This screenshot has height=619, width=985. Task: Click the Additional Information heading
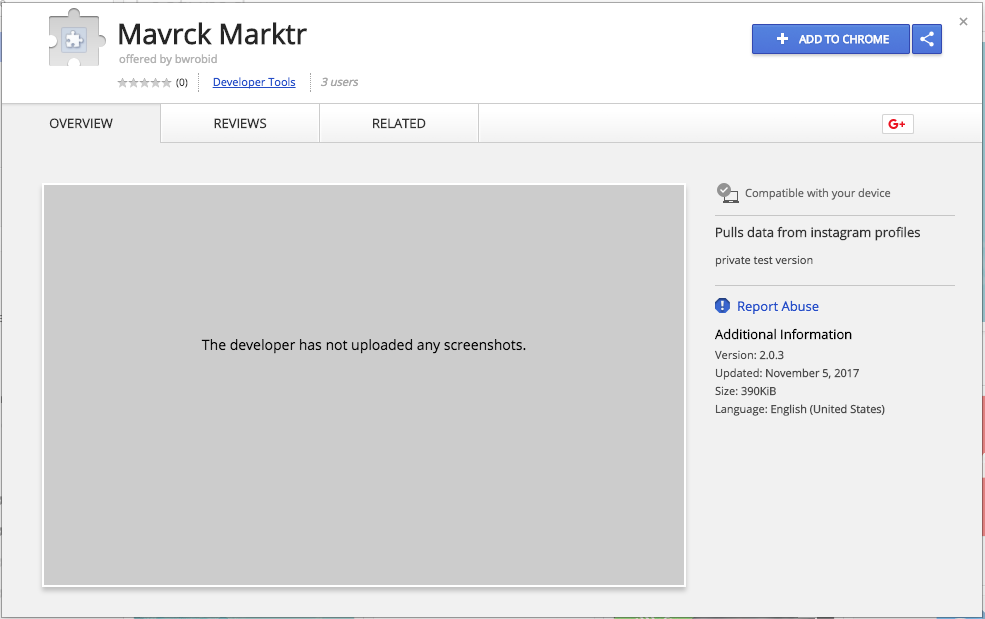click(x=783, y=334)
